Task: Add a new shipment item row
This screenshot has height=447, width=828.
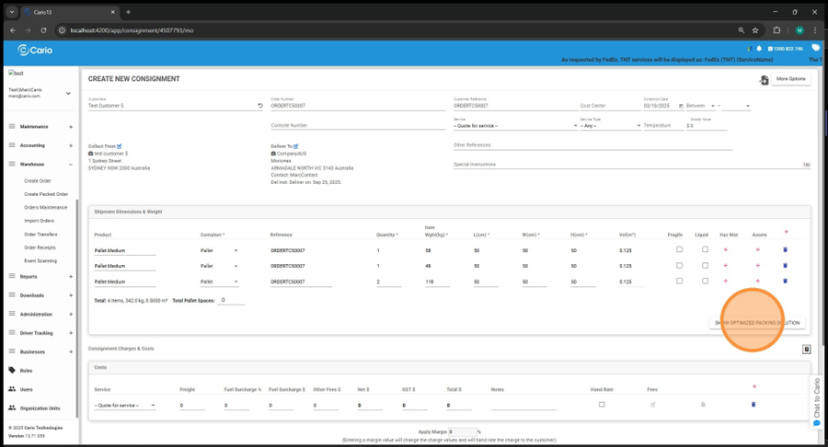Action: (786, 232)
